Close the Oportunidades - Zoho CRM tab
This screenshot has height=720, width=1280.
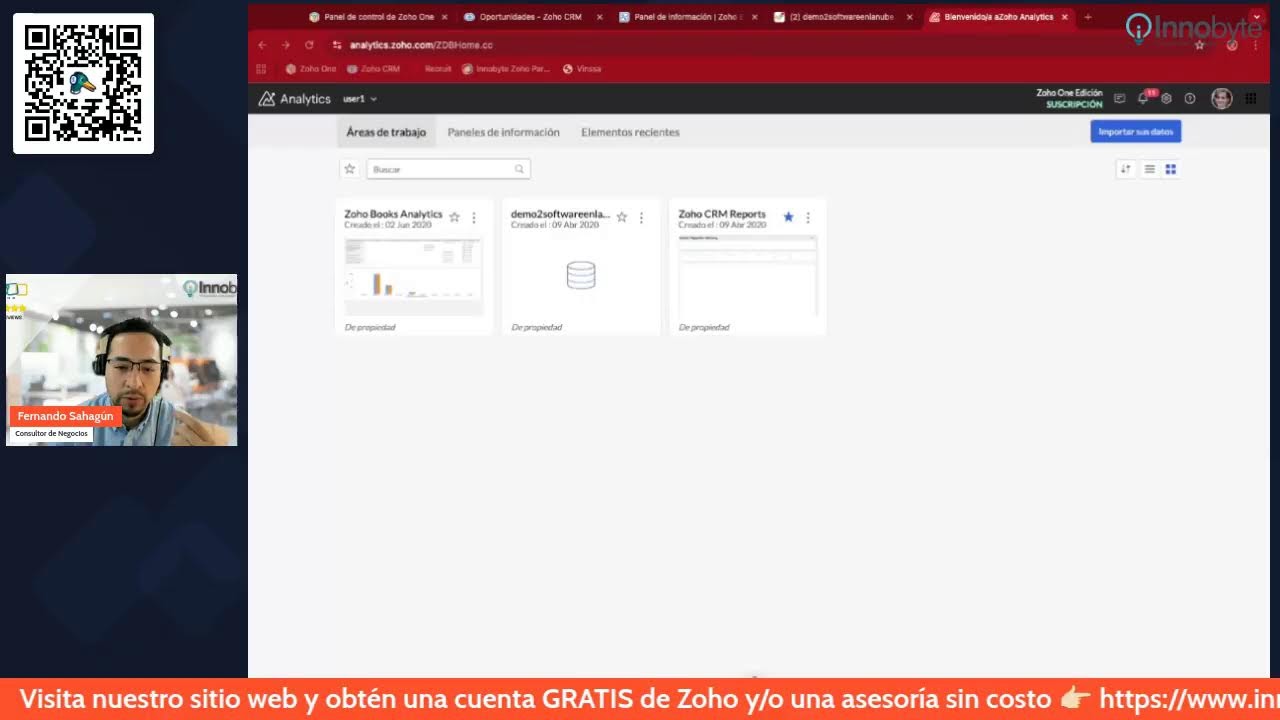coord(600,17)
